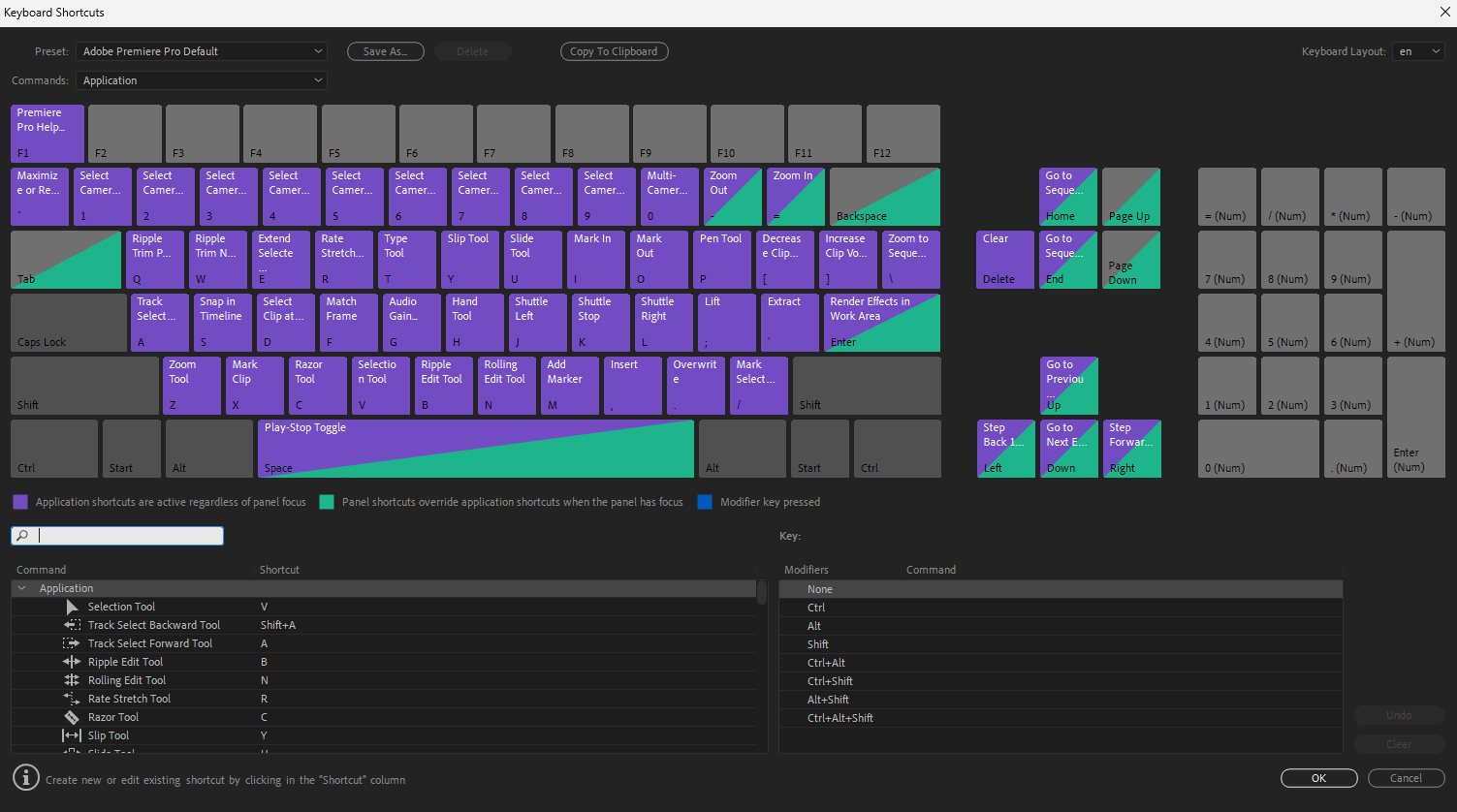Click the Track Select Forward Tool icon
Image resolution: width=1457 pixels, height=812 pixels.
72,643
